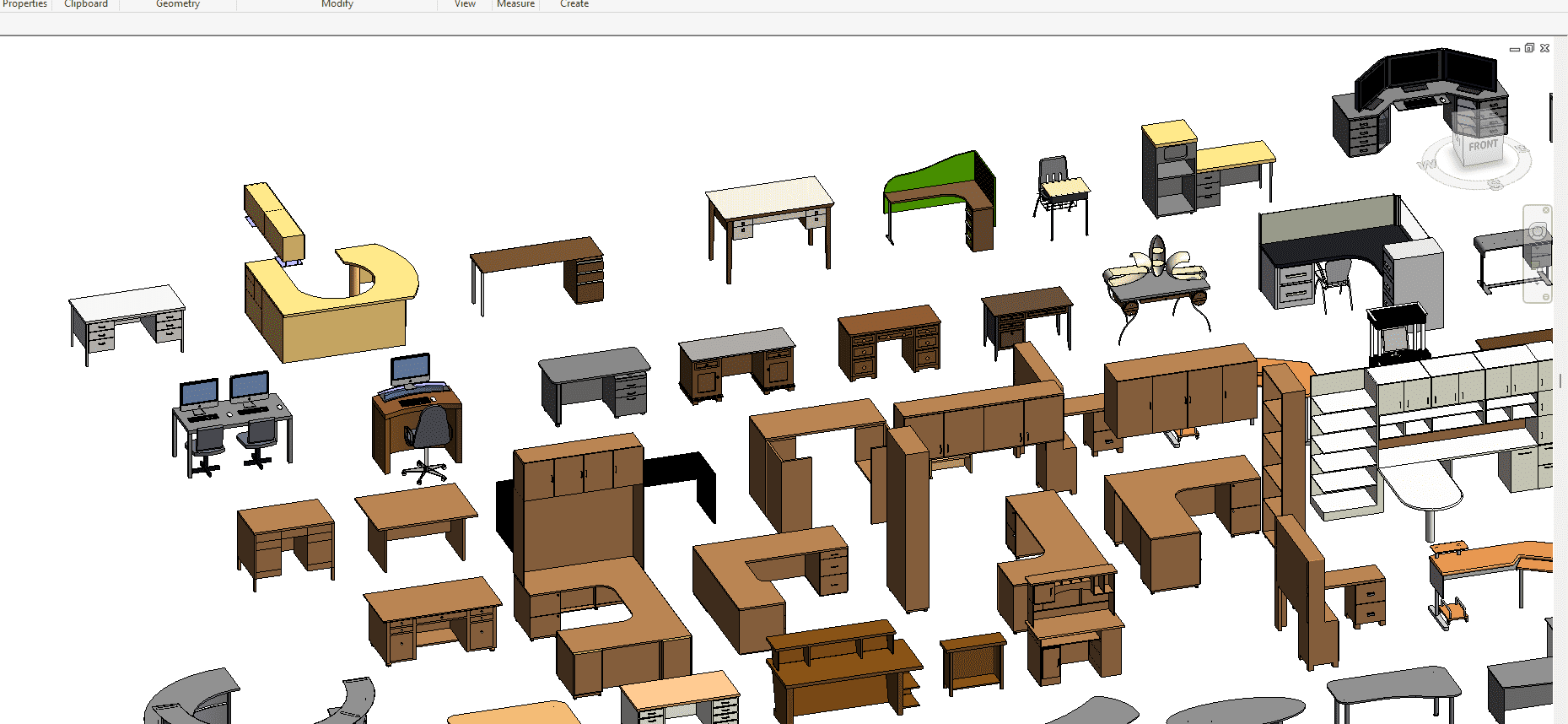The image size is (1568, 724).
Task: Click the Measure panel label
Action: [515, 4]
